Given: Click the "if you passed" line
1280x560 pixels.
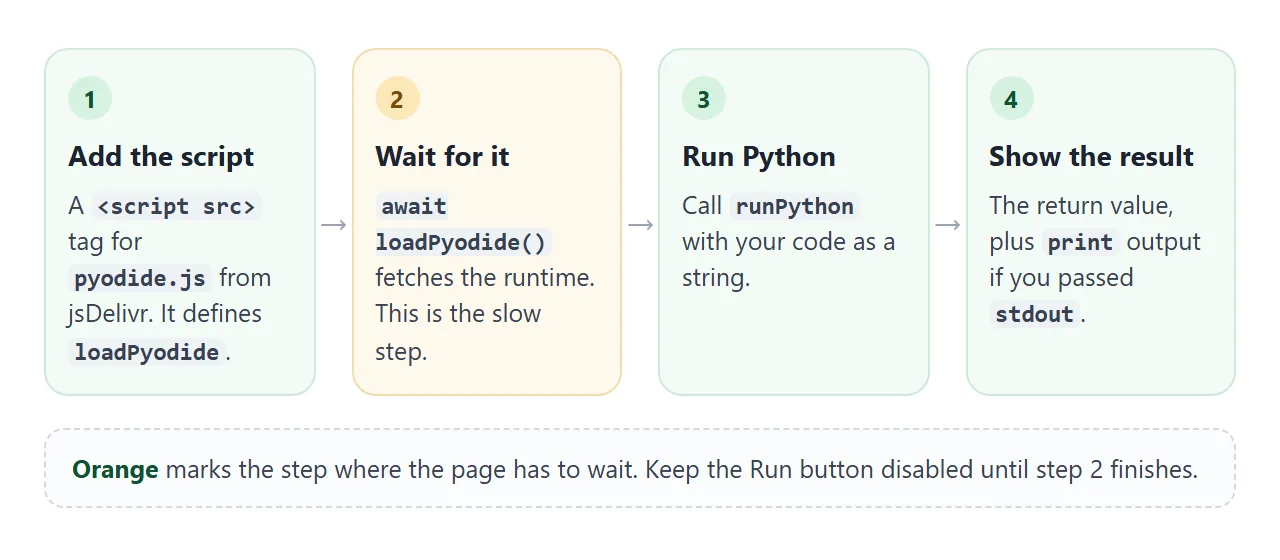Looking at the screenshot, I should tap(1061, 278).
